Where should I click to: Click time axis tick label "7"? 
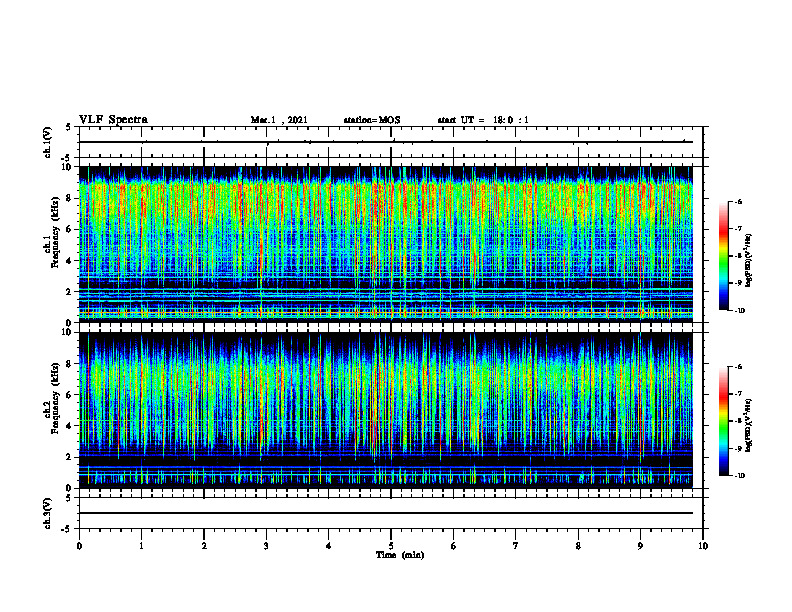[x=516, y=546]
